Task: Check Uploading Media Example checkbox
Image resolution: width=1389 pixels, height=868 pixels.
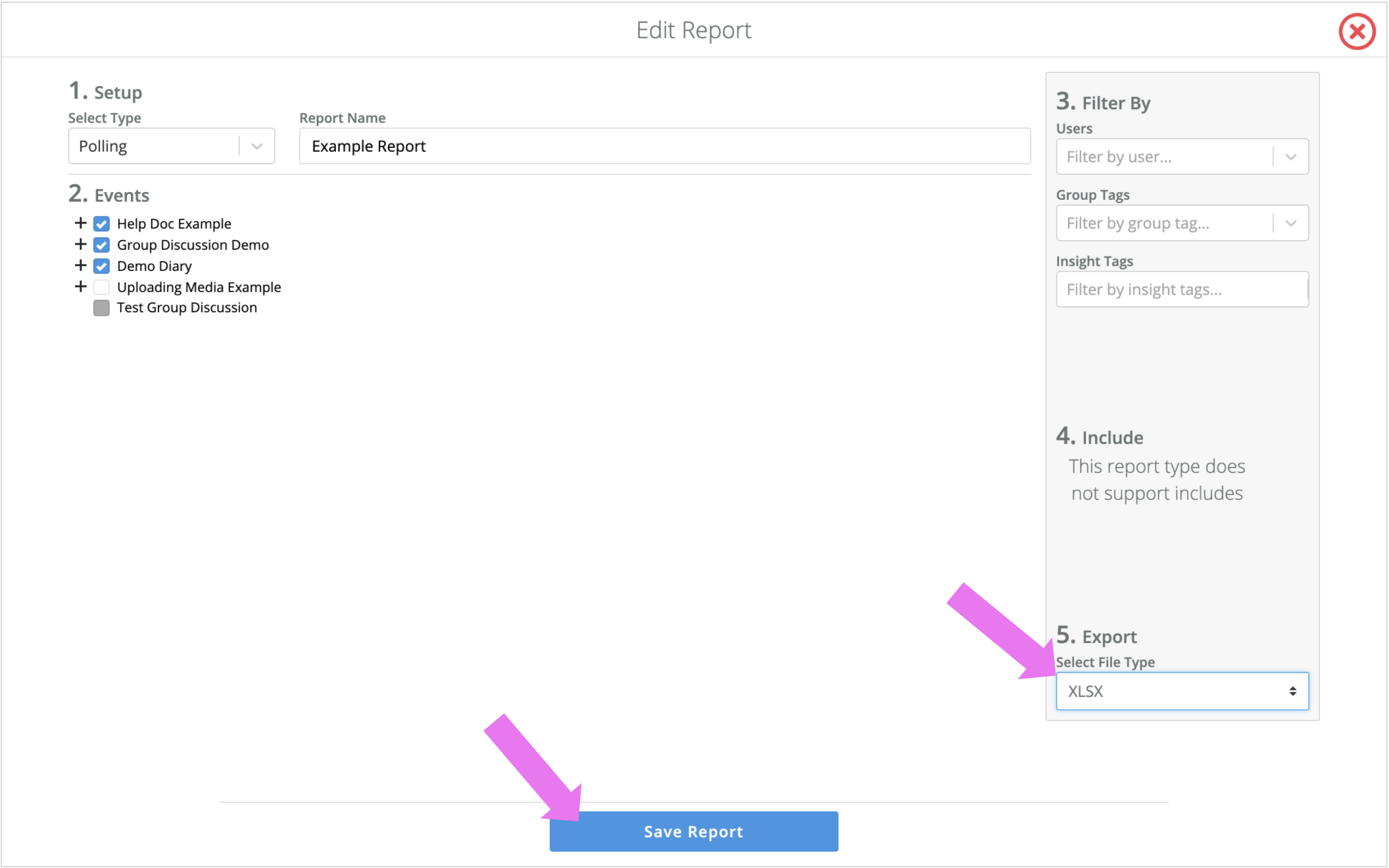Action: point(101,287)
